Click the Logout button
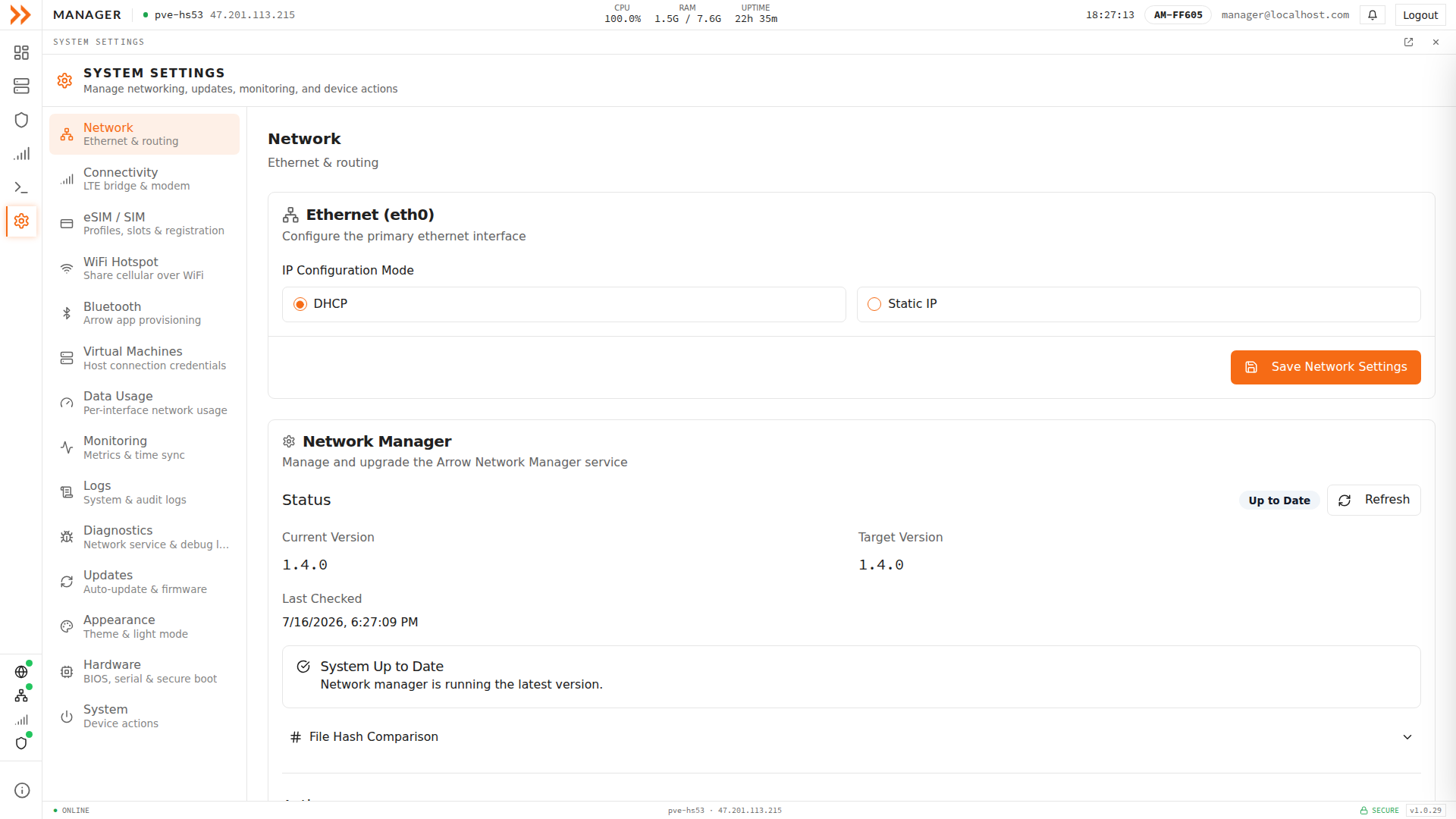The height and width of the screenshot is (819, 1456). tap(1420, 15)
